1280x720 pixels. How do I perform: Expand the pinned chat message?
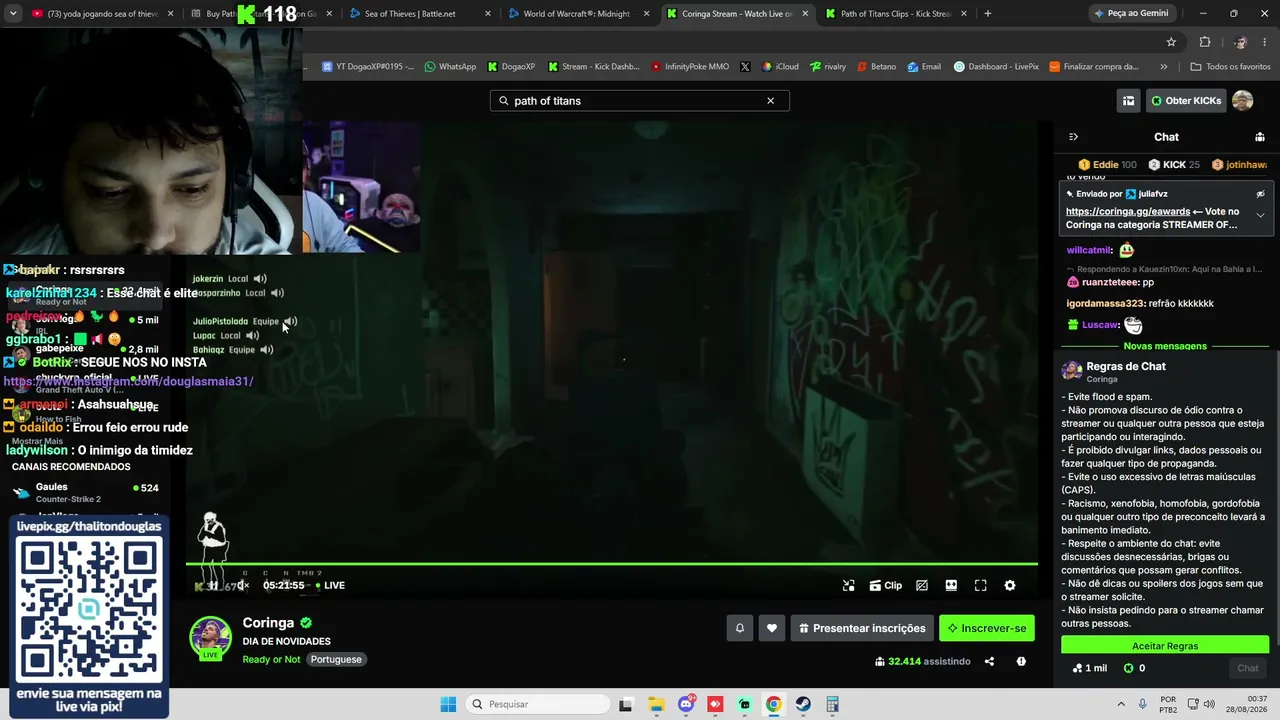pyautogui.click(x=1260, y=215)
